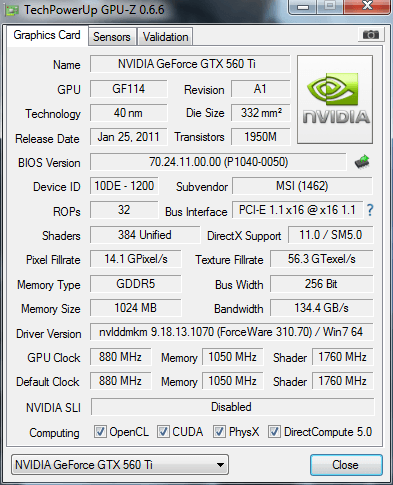Open the GPU selection dropdown
The width and height of the screenshot is (393, 485).
point(120,464)
